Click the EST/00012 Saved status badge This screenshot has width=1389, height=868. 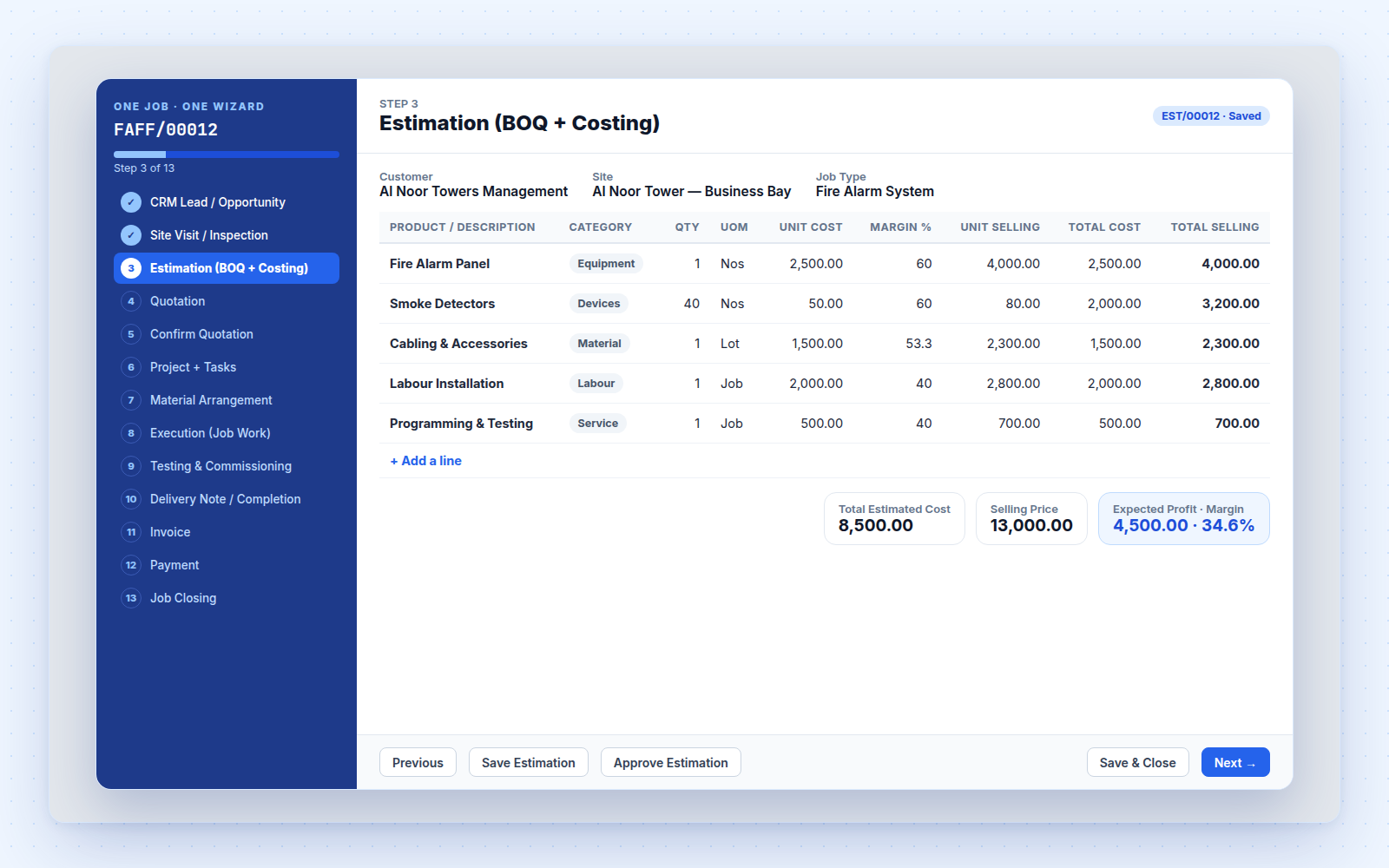pyautogui.click(x=1211, y=116)
